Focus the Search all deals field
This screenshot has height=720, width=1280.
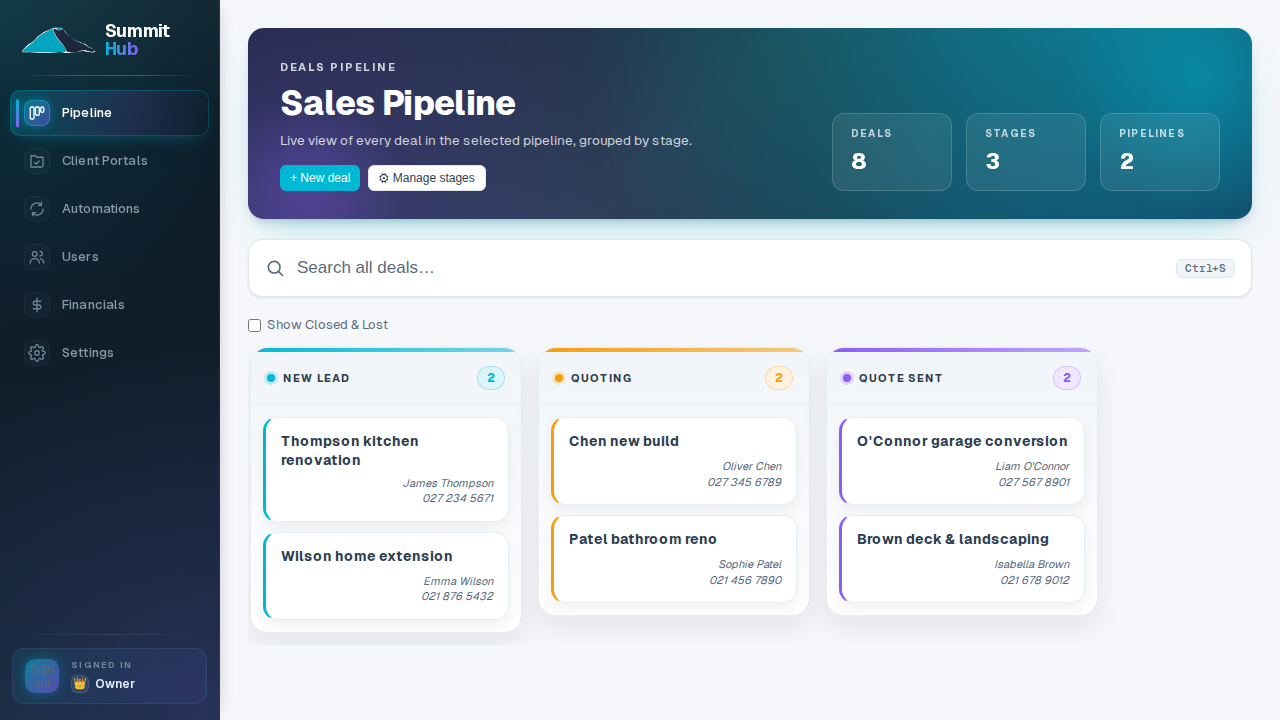750,268
